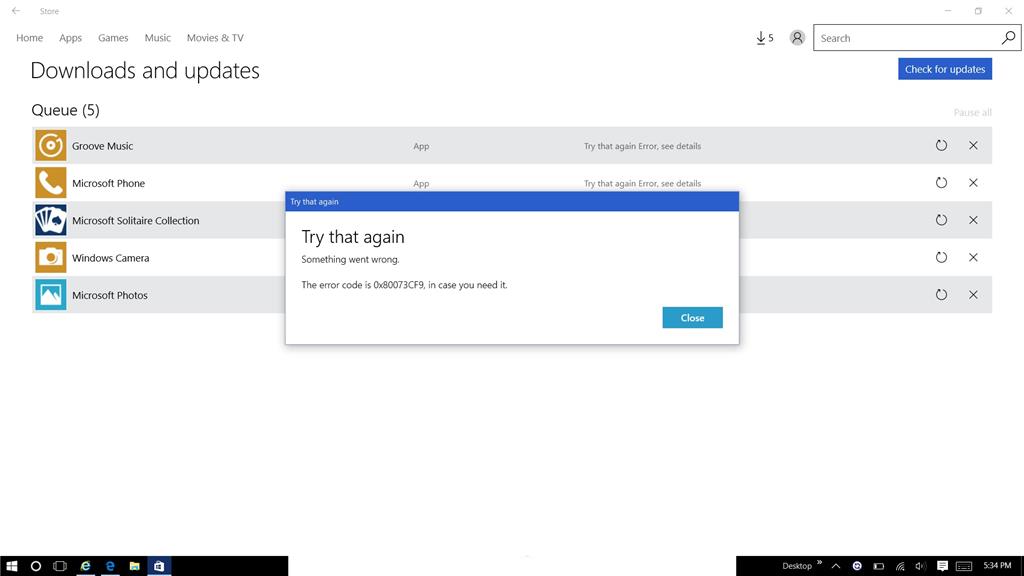Remove Windows Camera from the queue
The height and width of the screenshot is (576, 1024).
coord(973,257)
